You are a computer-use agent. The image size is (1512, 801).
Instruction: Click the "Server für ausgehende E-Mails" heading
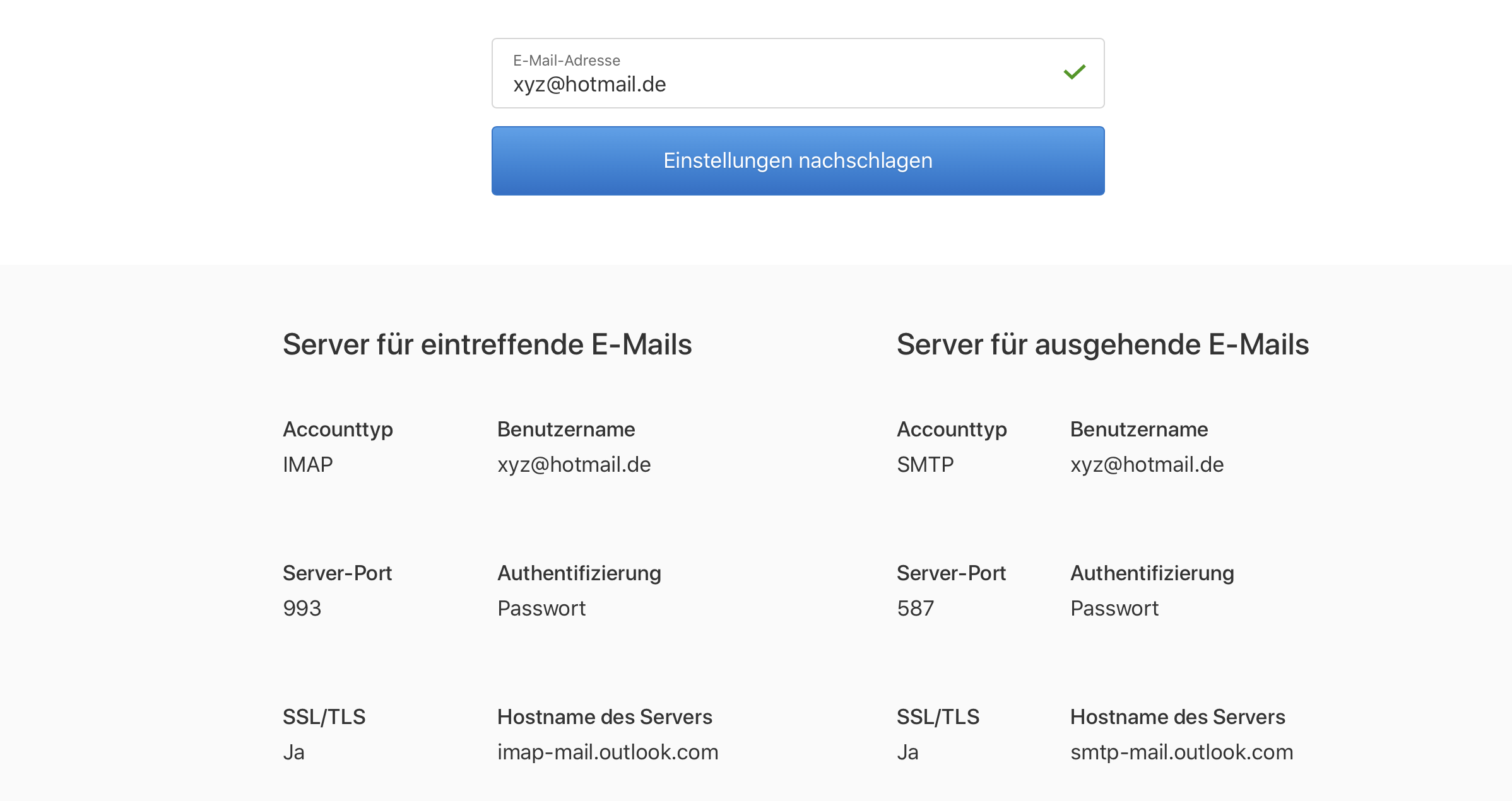[x=1102, y=344]
